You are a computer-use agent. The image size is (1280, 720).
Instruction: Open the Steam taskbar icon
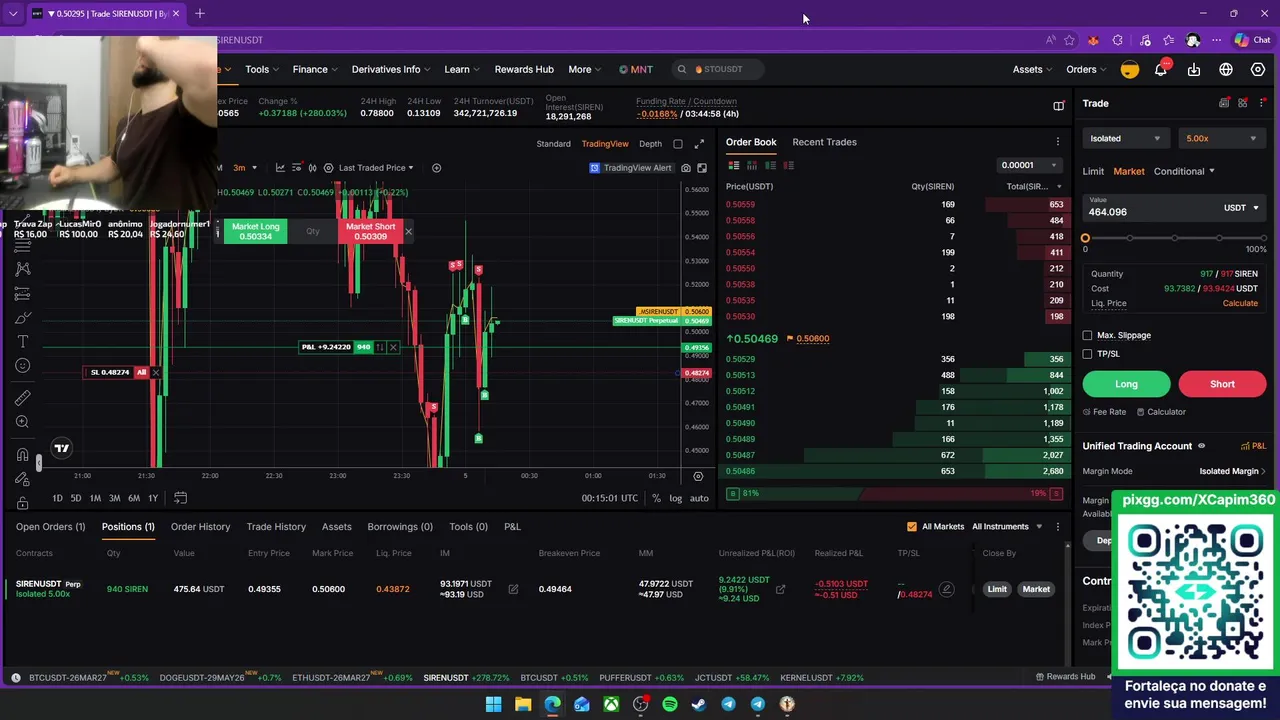coord(699,704)
